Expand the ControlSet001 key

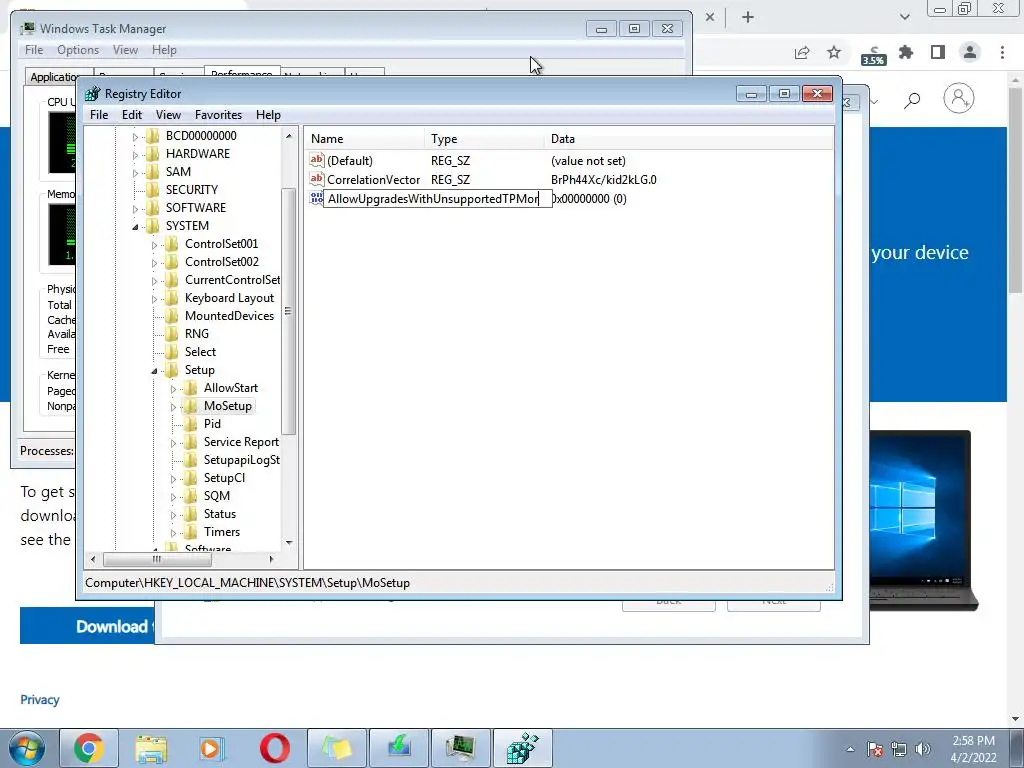tap(154, 245)
